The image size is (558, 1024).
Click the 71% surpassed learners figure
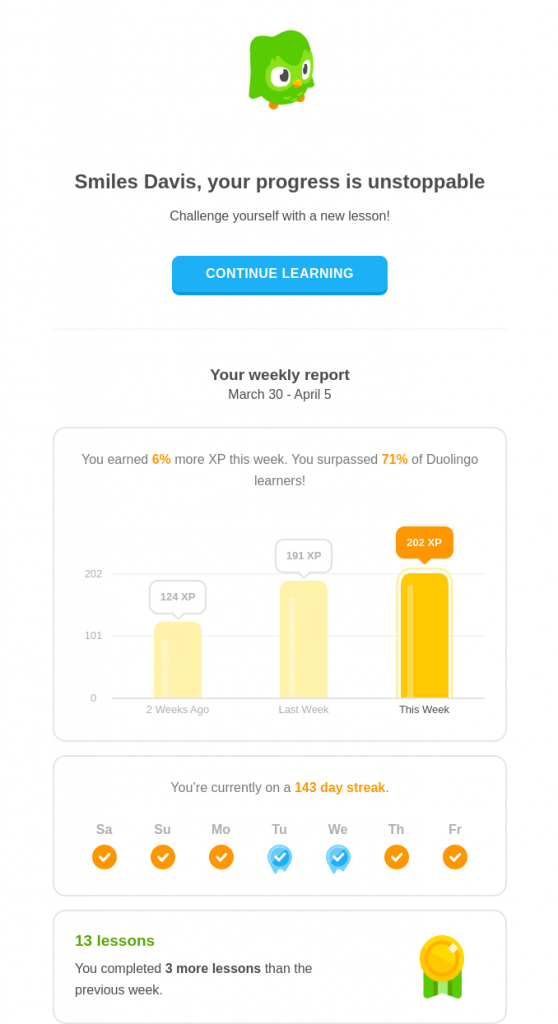click(x=395, y=460)
